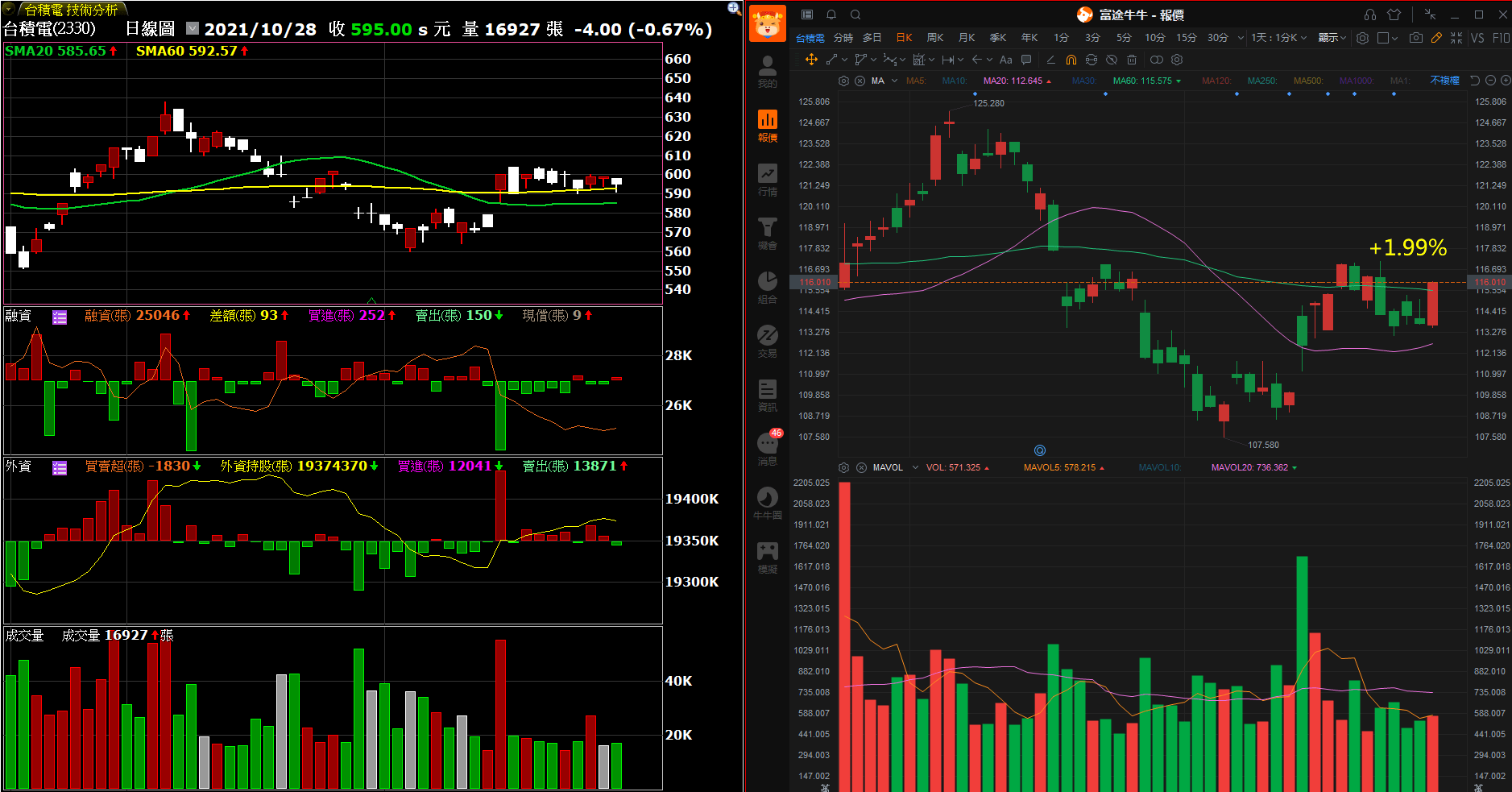Expand the MAVOL indicator type dropdown
The image size is (1512, 792).
(x=915, y=467)
